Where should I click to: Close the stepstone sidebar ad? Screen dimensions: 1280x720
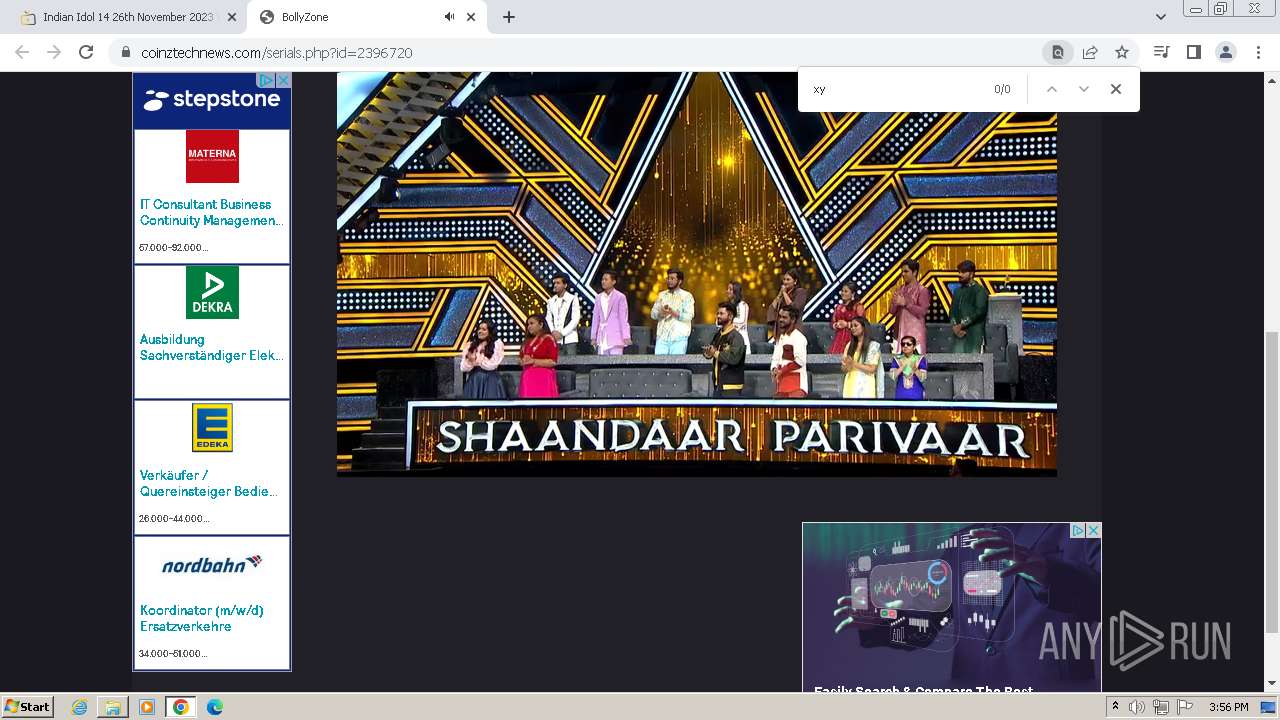pos(283,80)
